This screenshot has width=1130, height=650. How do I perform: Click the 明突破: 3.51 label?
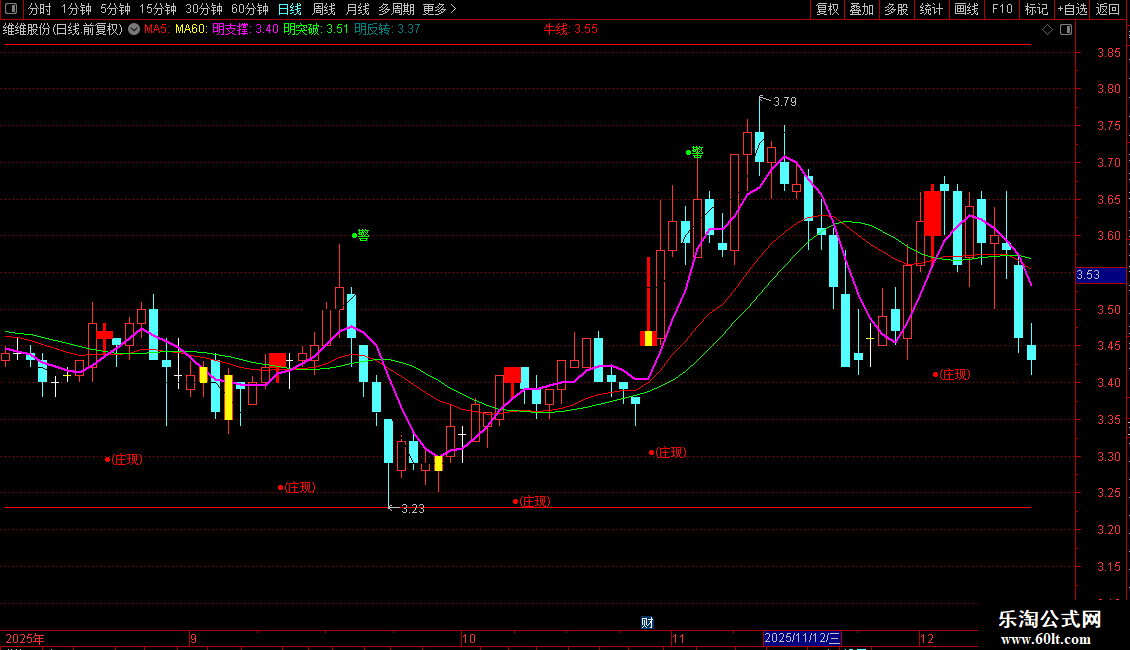tap(316, 30)
